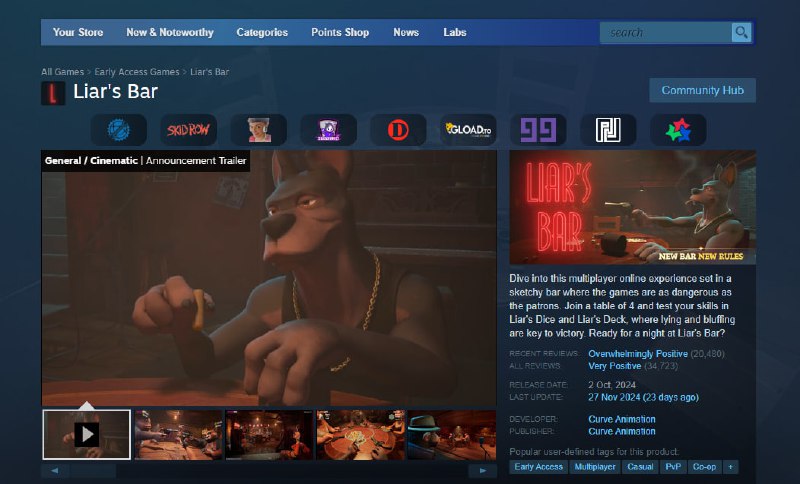Open the Categories menu
800x484 pixels.
click(262, 33)
